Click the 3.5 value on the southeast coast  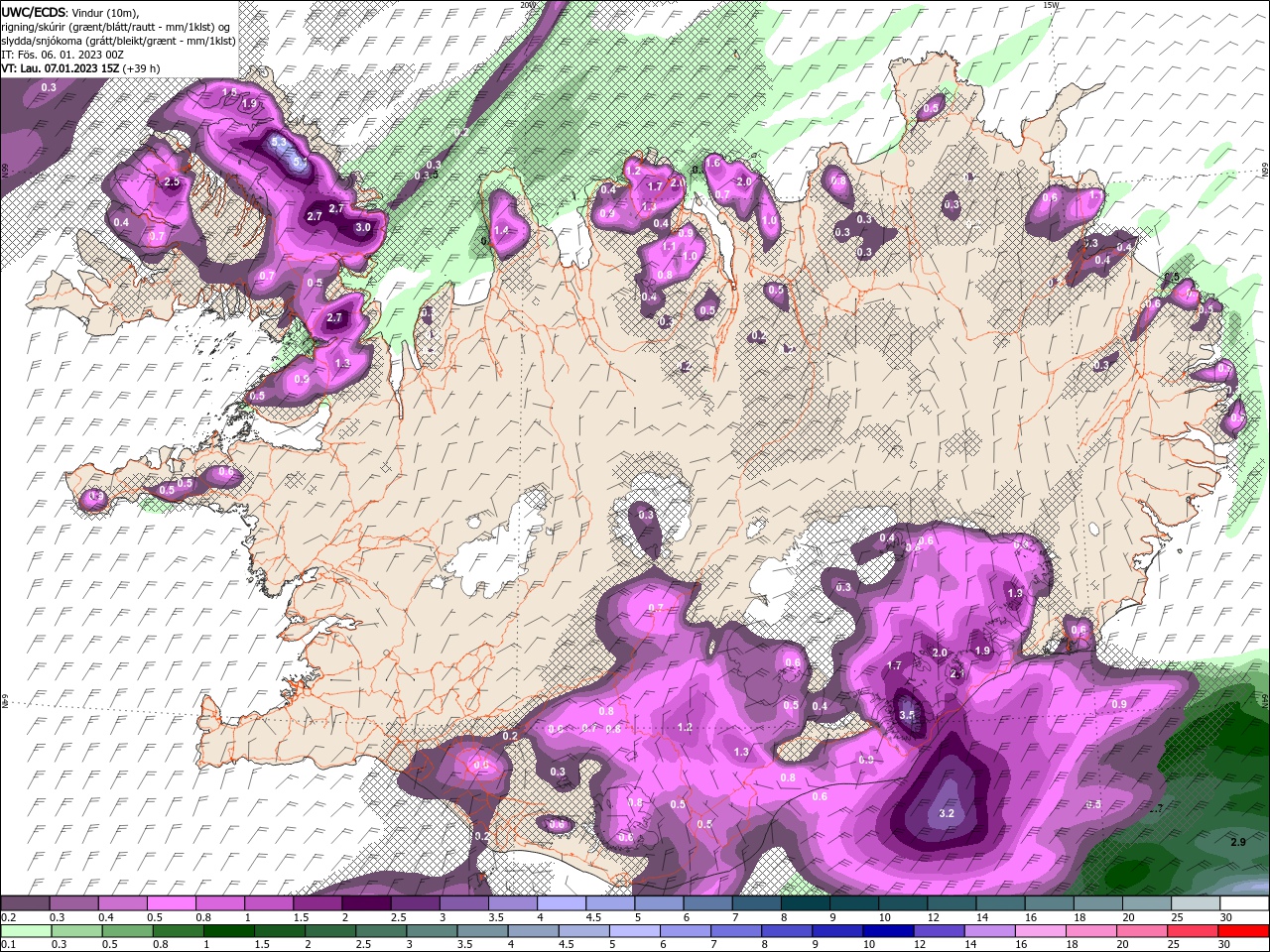coord(907,714)
